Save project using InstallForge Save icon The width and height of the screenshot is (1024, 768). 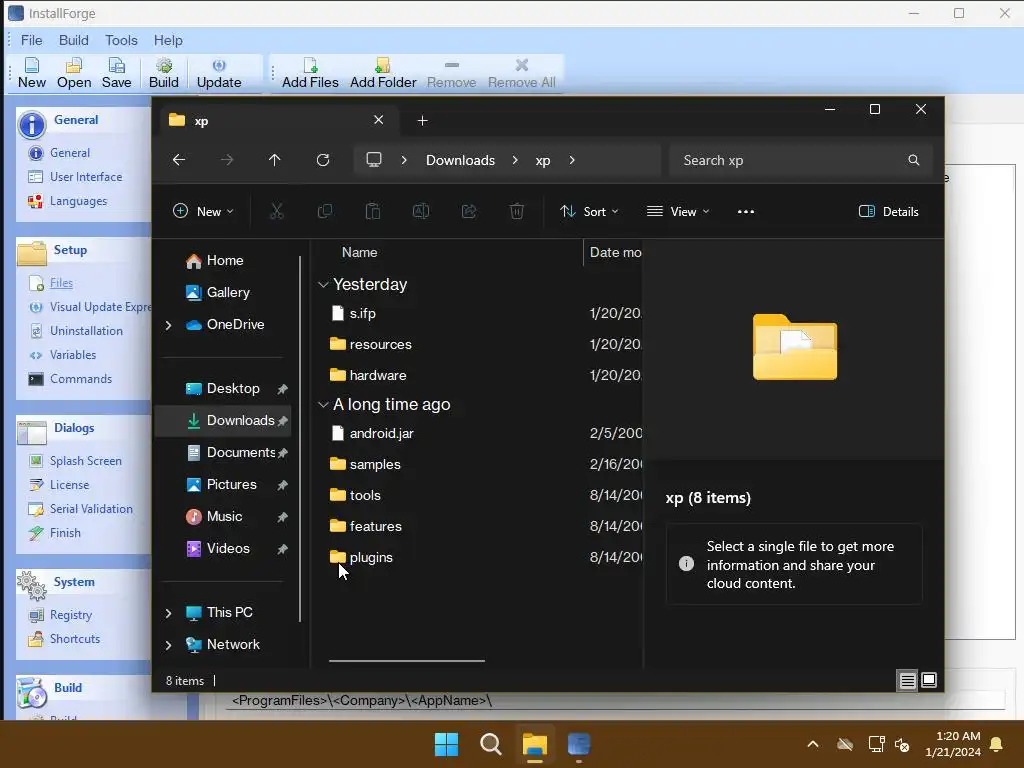tap(116, 72)
